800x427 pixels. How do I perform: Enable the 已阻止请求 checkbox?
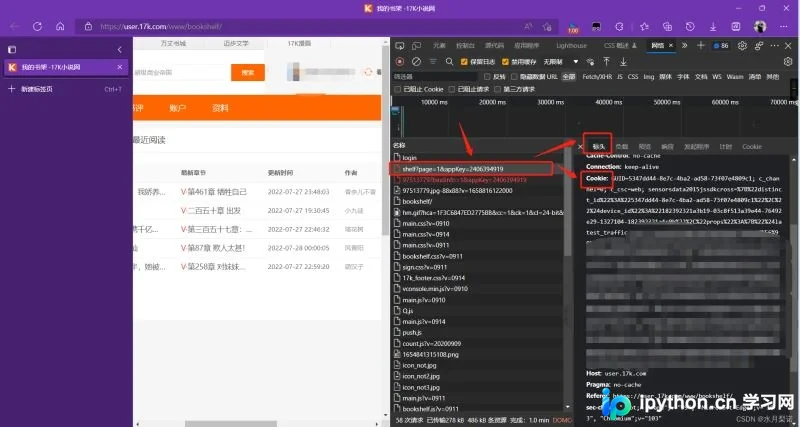coord(452,89)
